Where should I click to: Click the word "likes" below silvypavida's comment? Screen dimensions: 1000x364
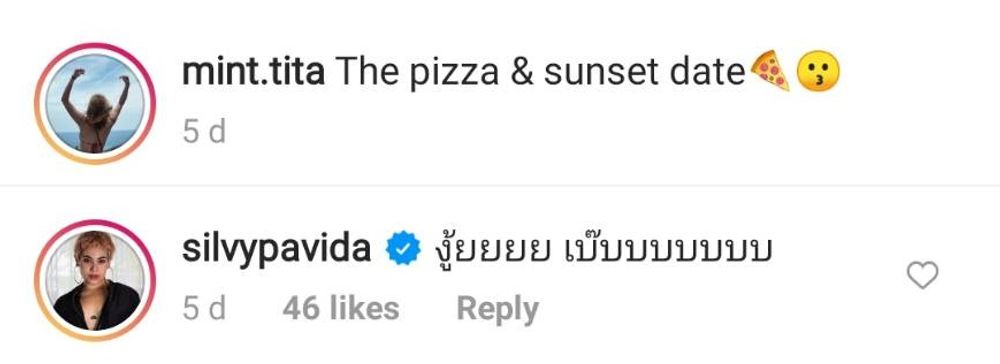(364, 309)
